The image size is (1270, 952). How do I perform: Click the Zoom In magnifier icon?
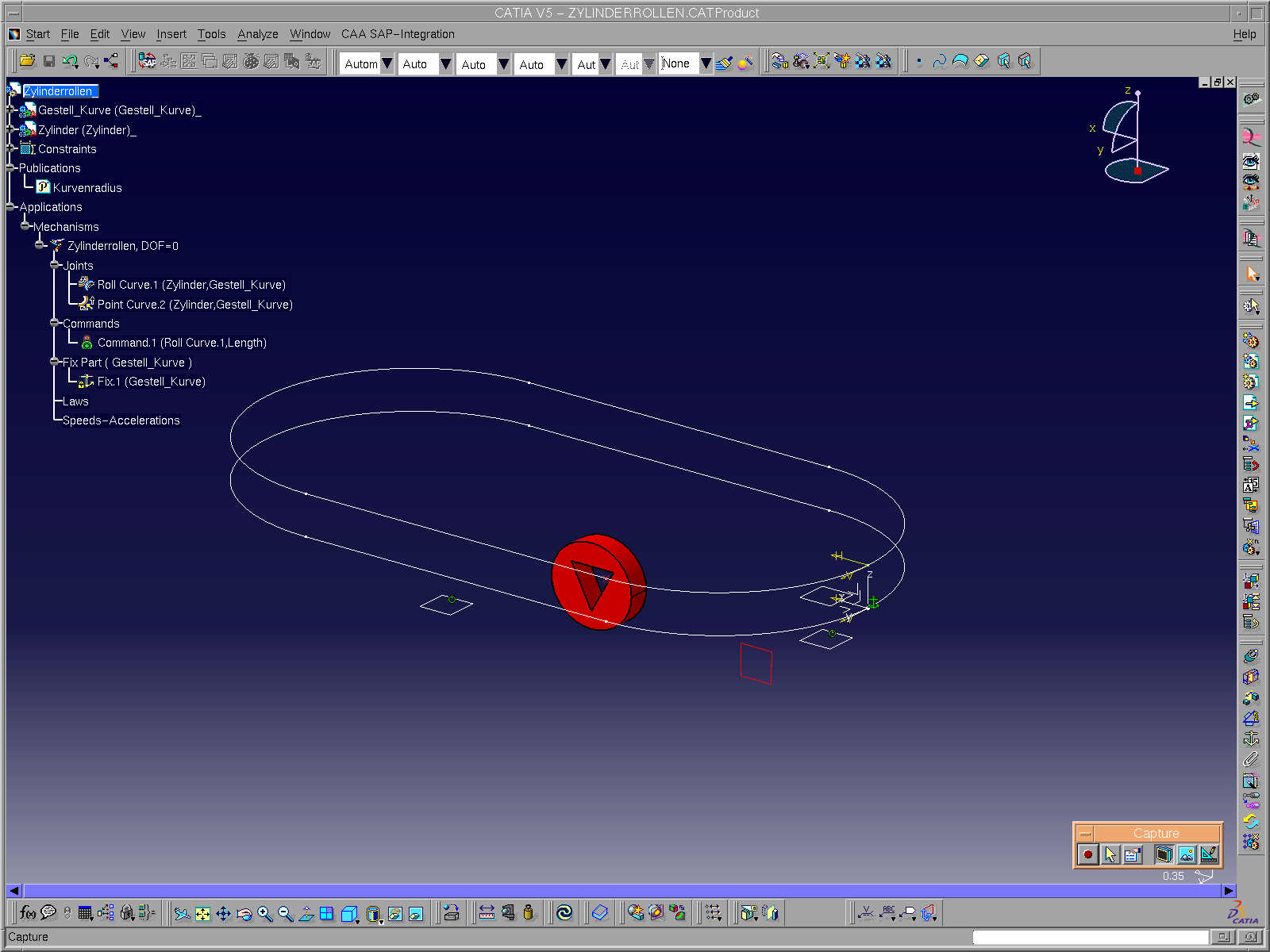(x=265, y=914)
